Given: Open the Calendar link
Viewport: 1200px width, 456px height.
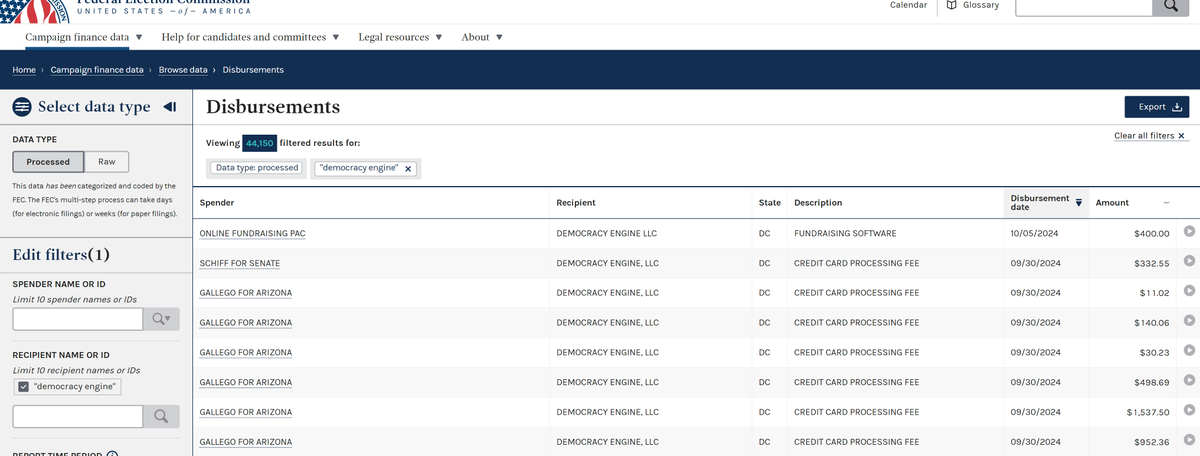Looking at the screenshot, I should coord(908,5).
